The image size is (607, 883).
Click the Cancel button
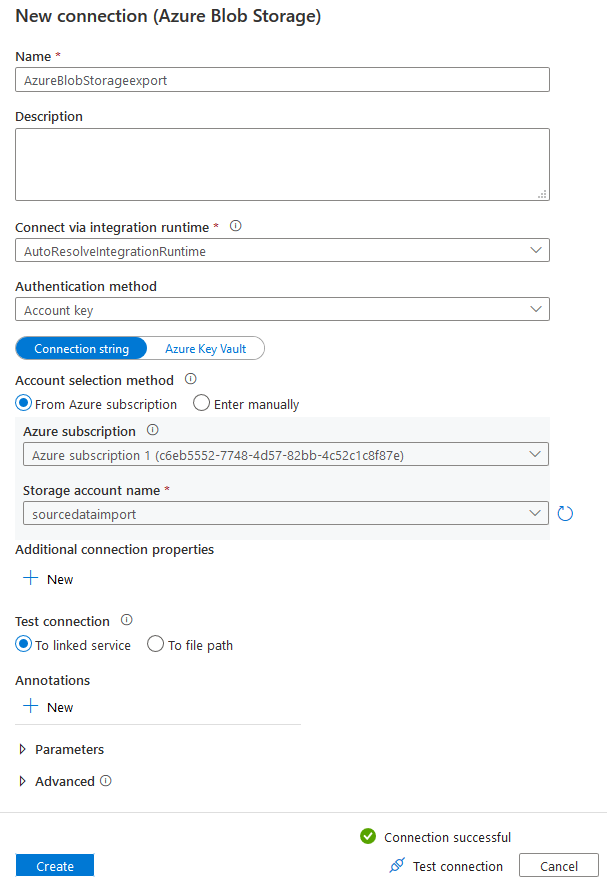point(559,866)
